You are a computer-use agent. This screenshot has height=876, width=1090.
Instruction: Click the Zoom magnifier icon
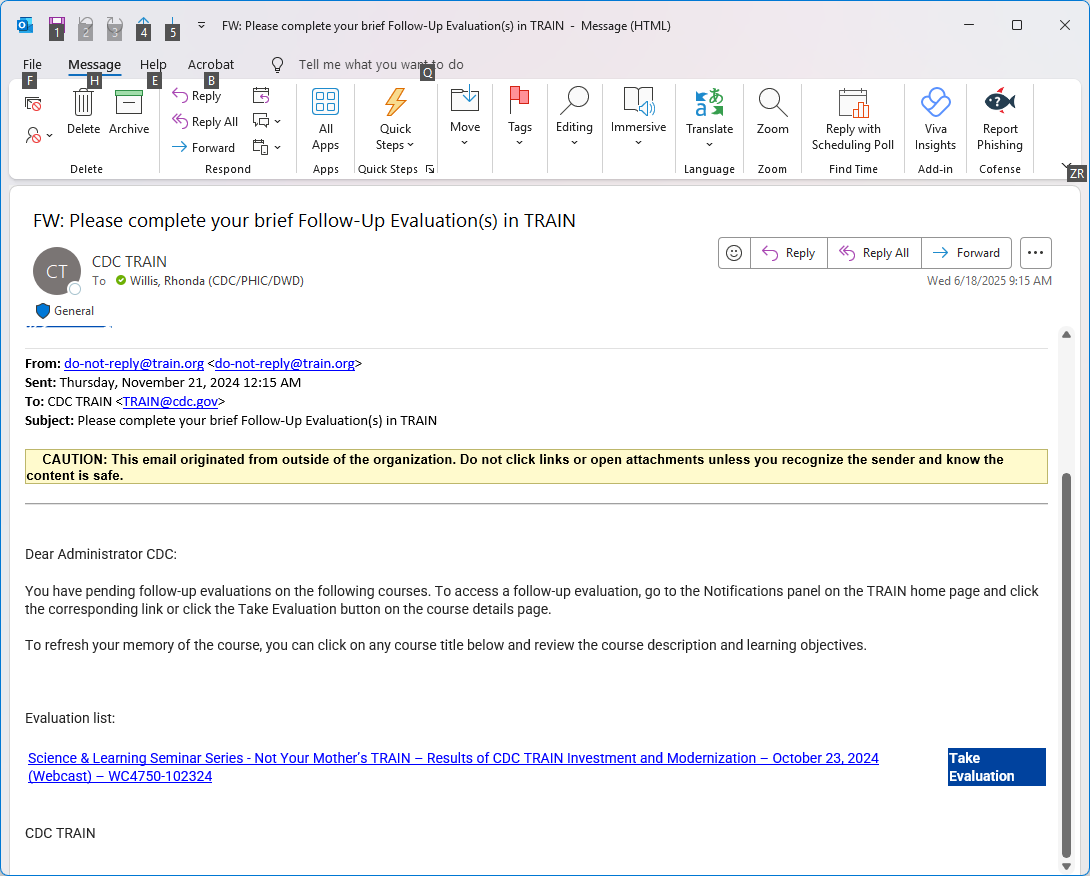pos(772,103)
